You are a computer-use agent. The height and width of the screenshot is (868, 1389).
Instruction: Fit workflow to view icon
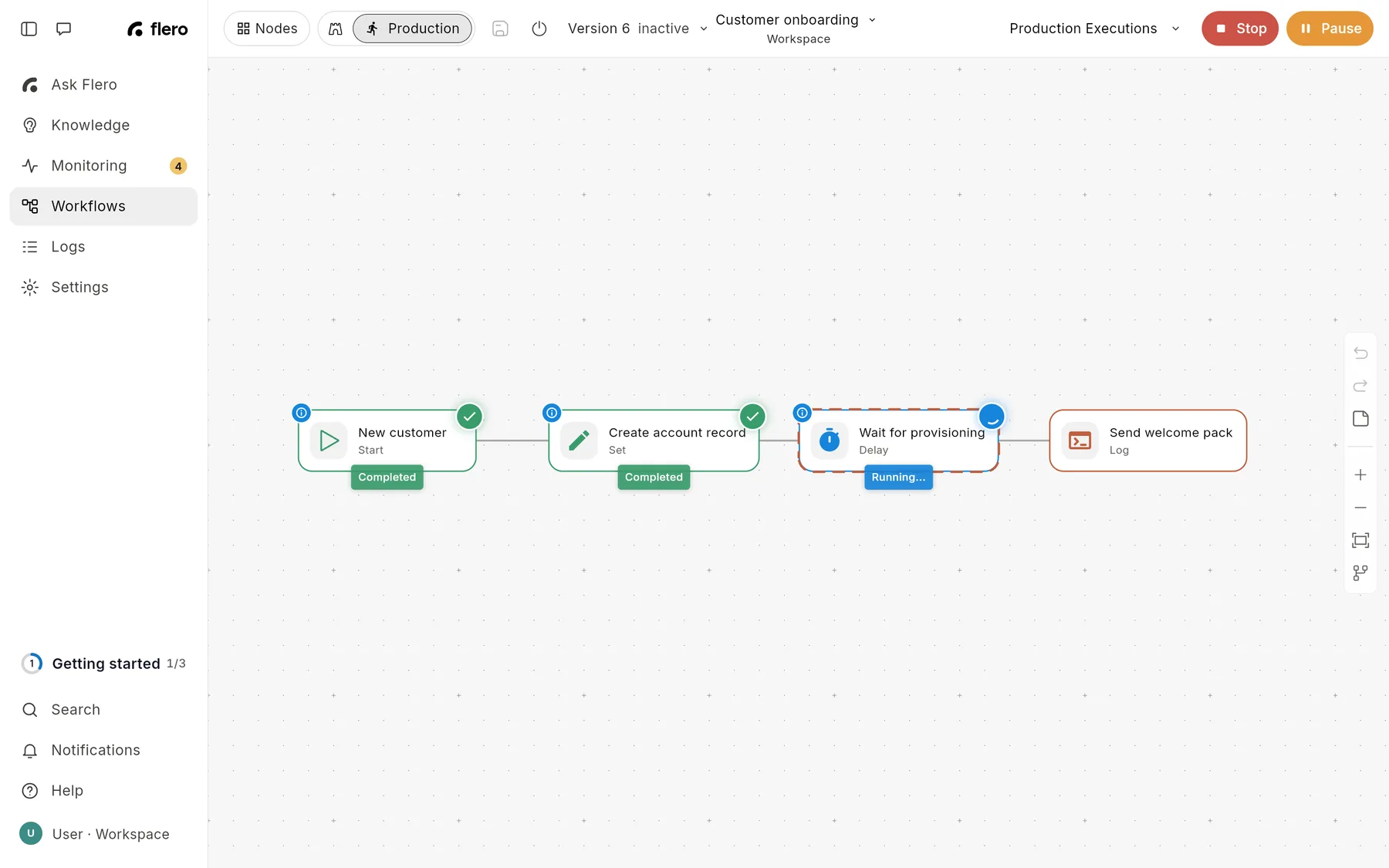coord(1360,540)
